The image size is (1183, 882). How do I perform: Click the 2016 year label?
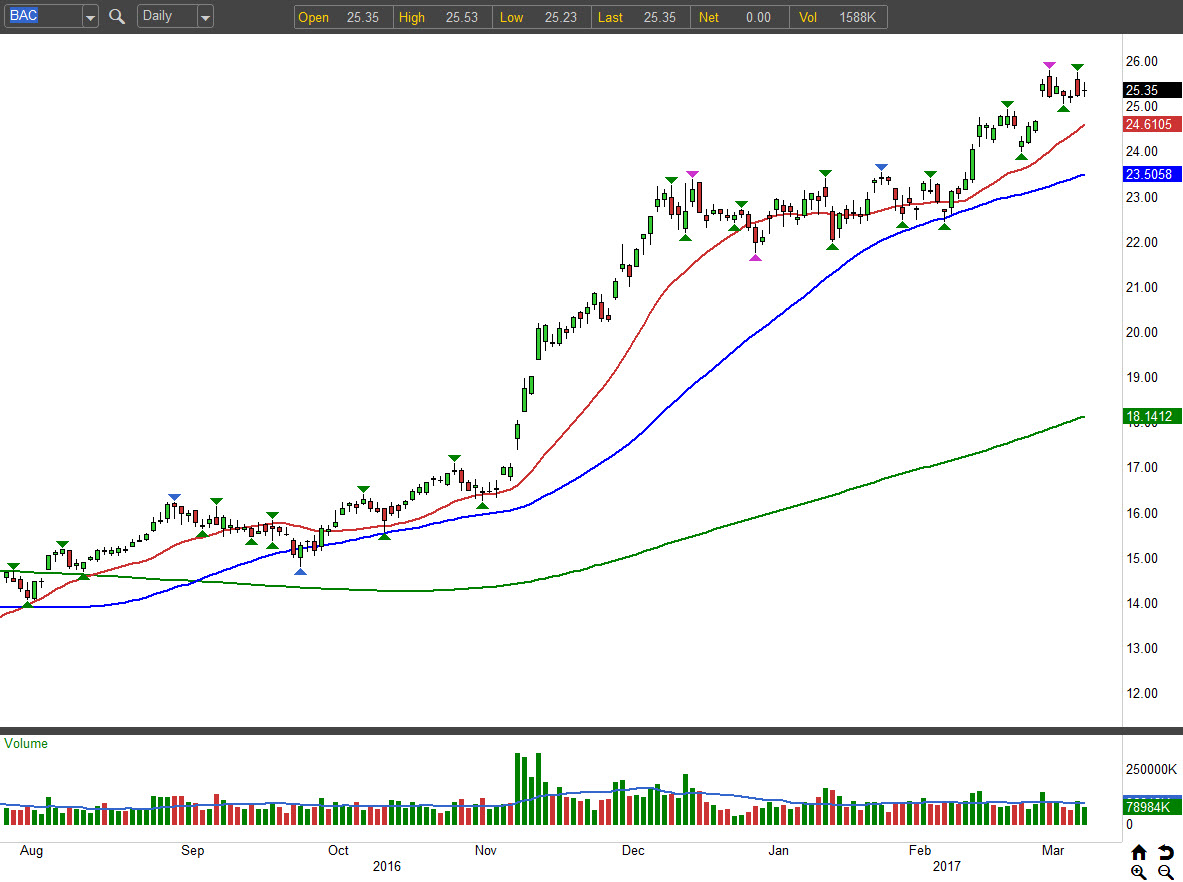tap(387, 866)
